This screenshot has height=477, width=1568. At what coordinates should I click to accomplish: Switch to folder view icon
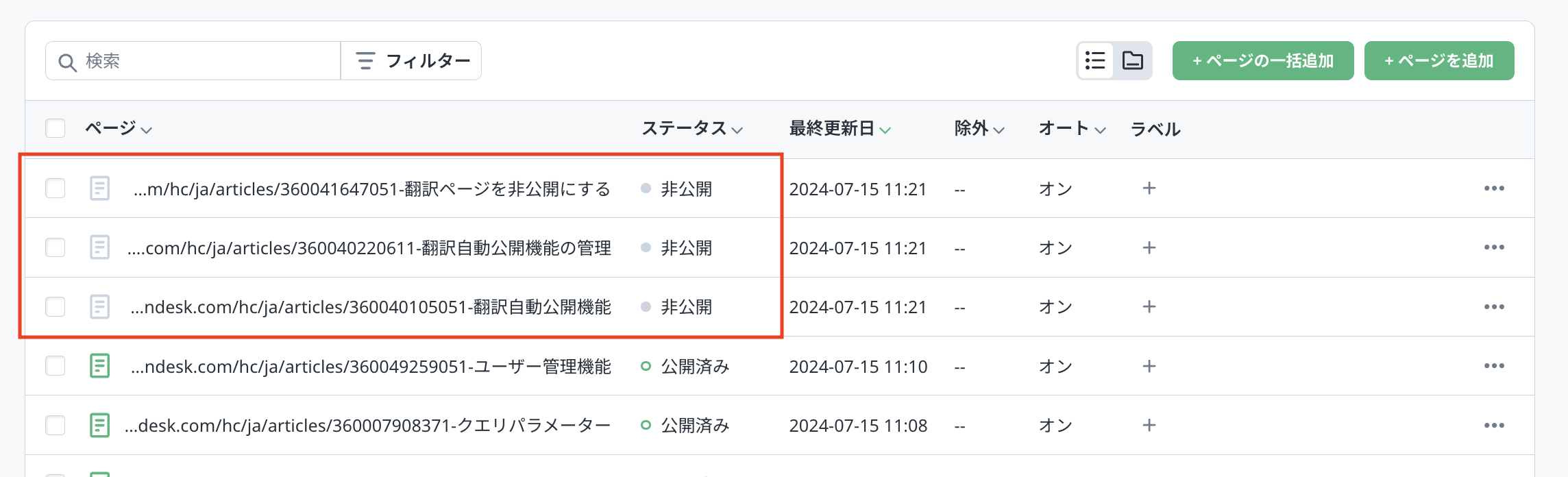point(1133,61)
